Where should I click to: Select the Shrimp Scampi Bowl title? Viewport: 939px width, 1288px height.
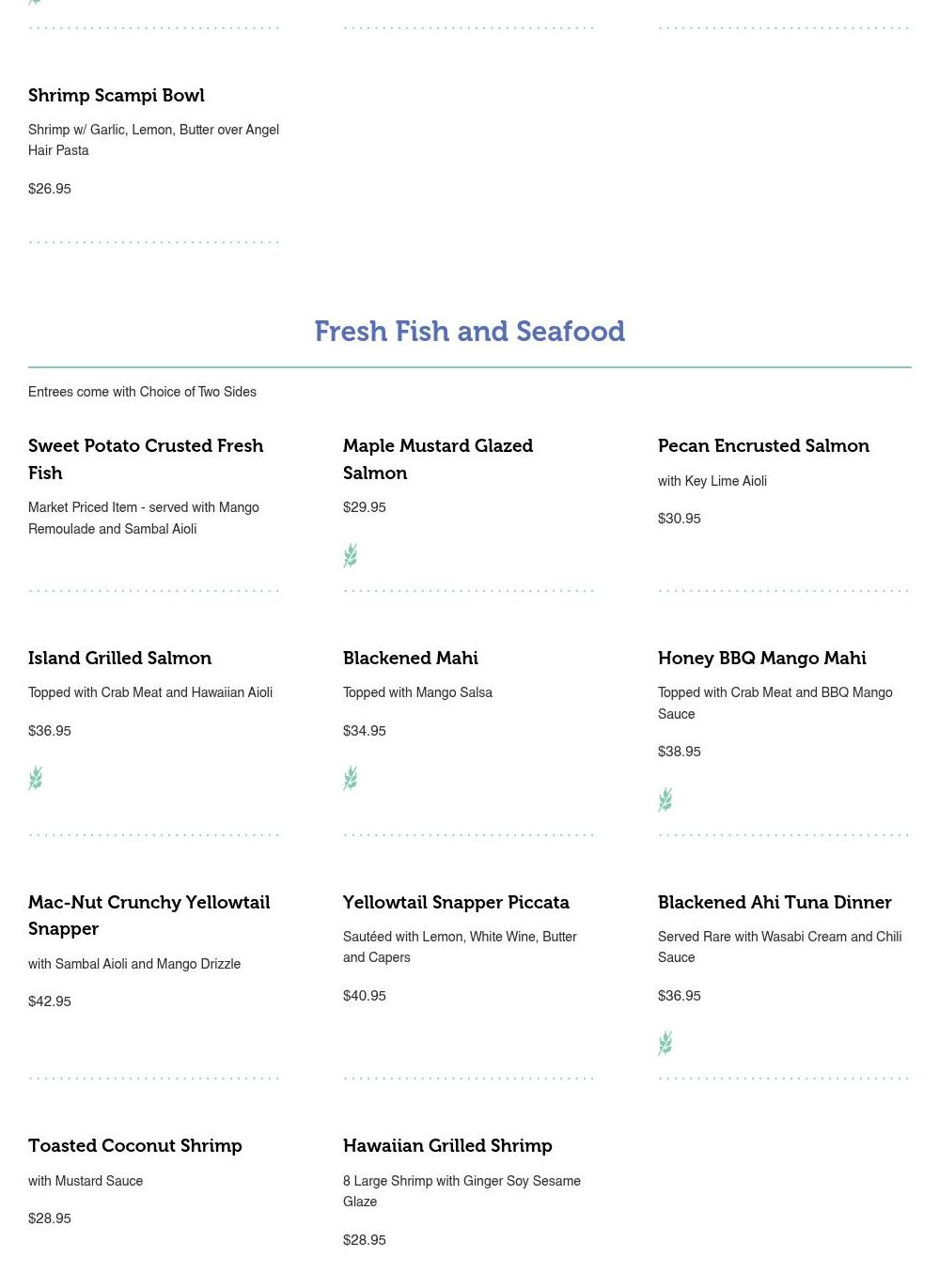coord(117,96)
